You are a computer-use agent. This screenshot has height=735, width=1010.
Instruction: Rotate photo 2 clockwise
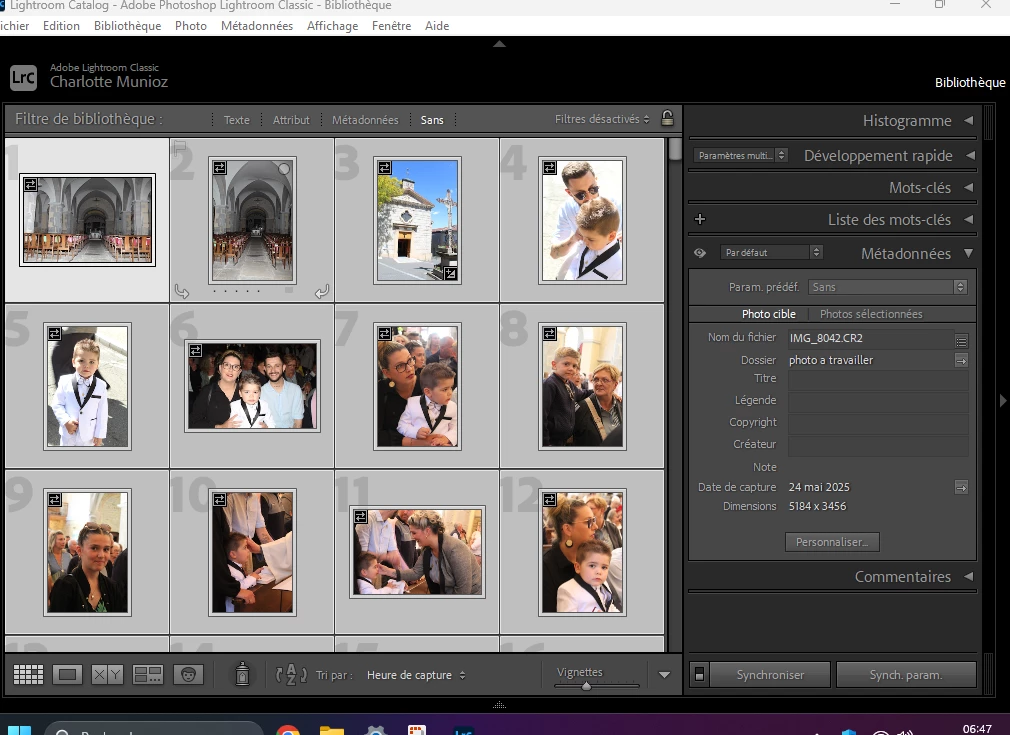[x=322, y=292]
